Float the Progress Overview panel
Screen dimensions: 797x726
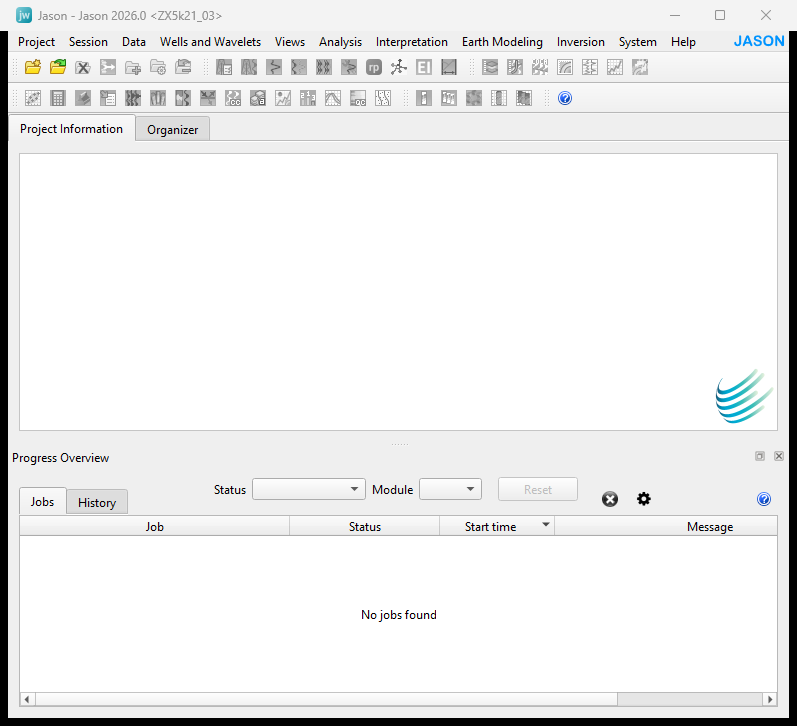[760, 456]
